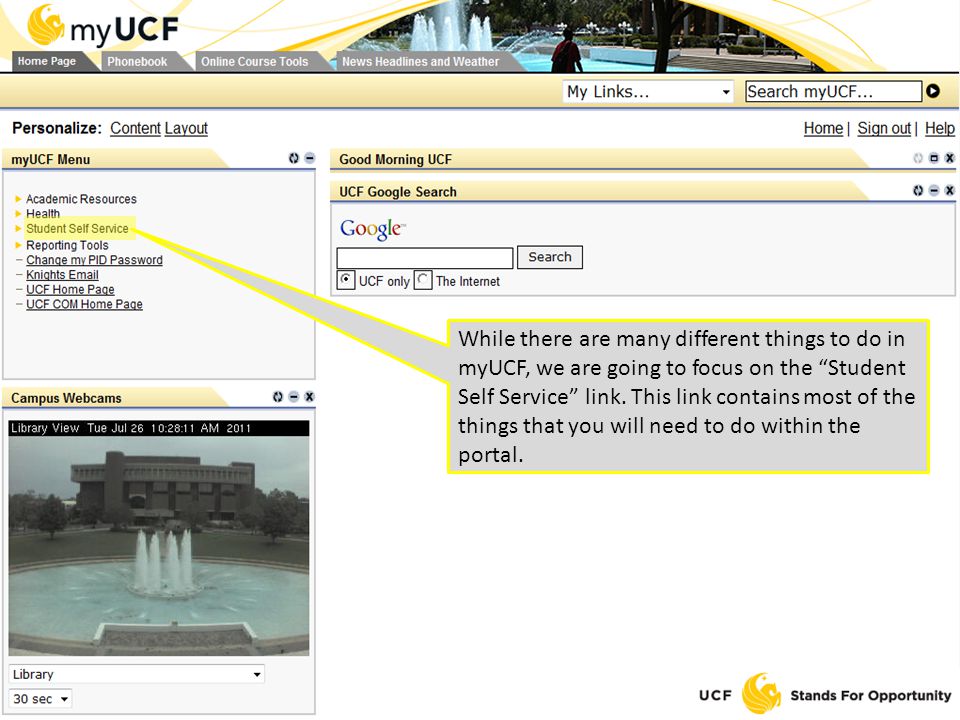The height and width of the screenshot is (720, 960).
Task: Expand the Health menu folder
Action: coord(18,214)
